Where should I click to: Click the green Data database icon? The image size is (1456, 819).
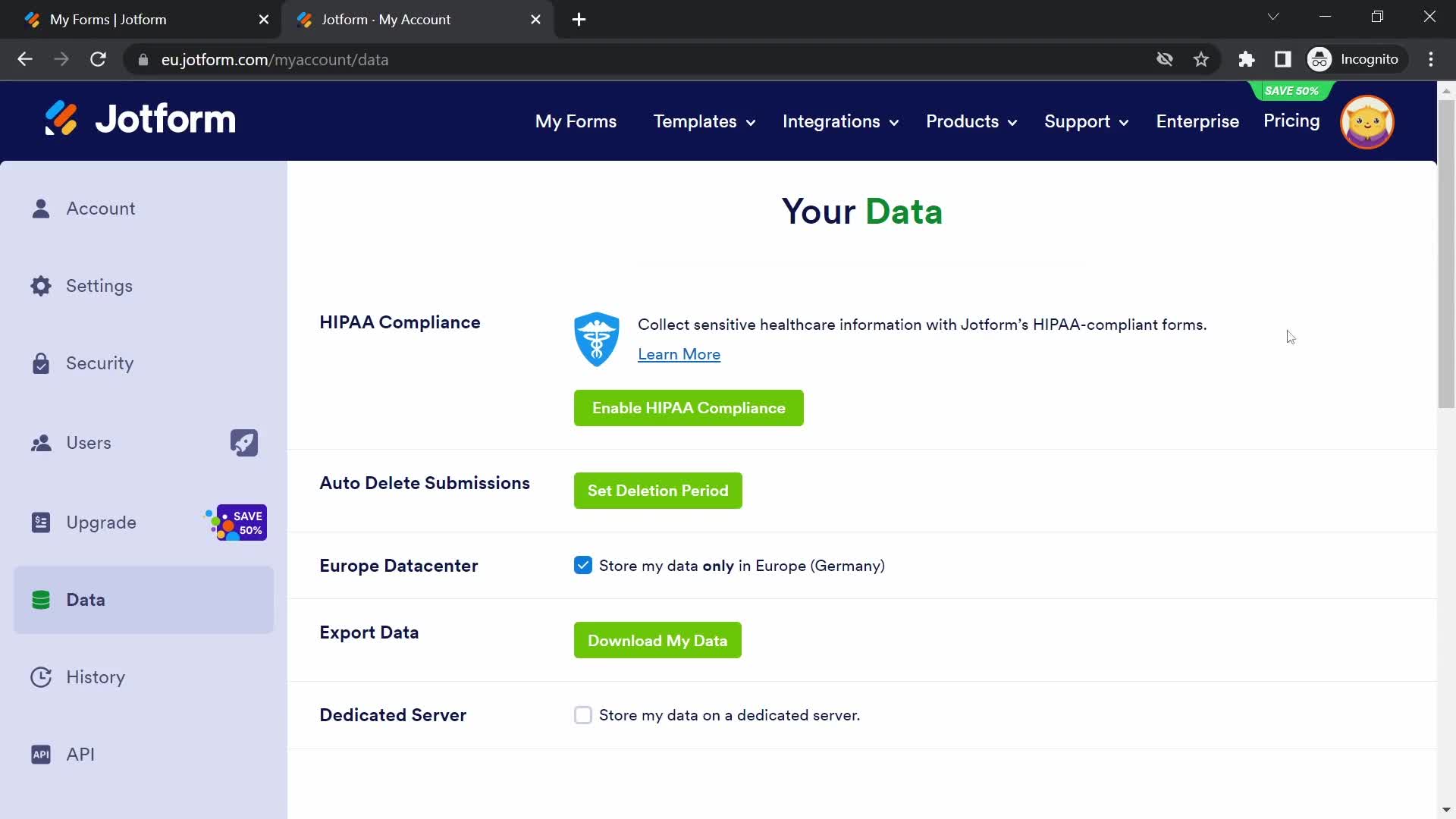tap(41, 600)
